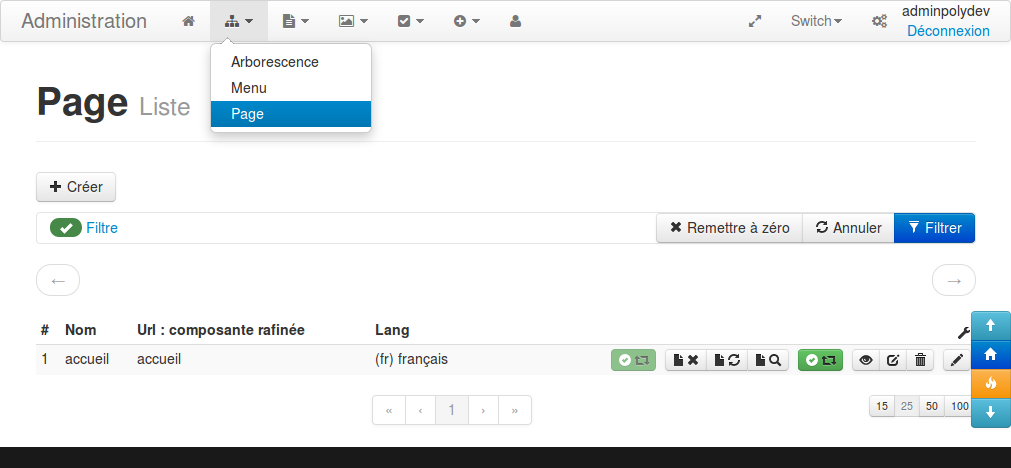Click the file search icon for accueil

tap(768, 360)
